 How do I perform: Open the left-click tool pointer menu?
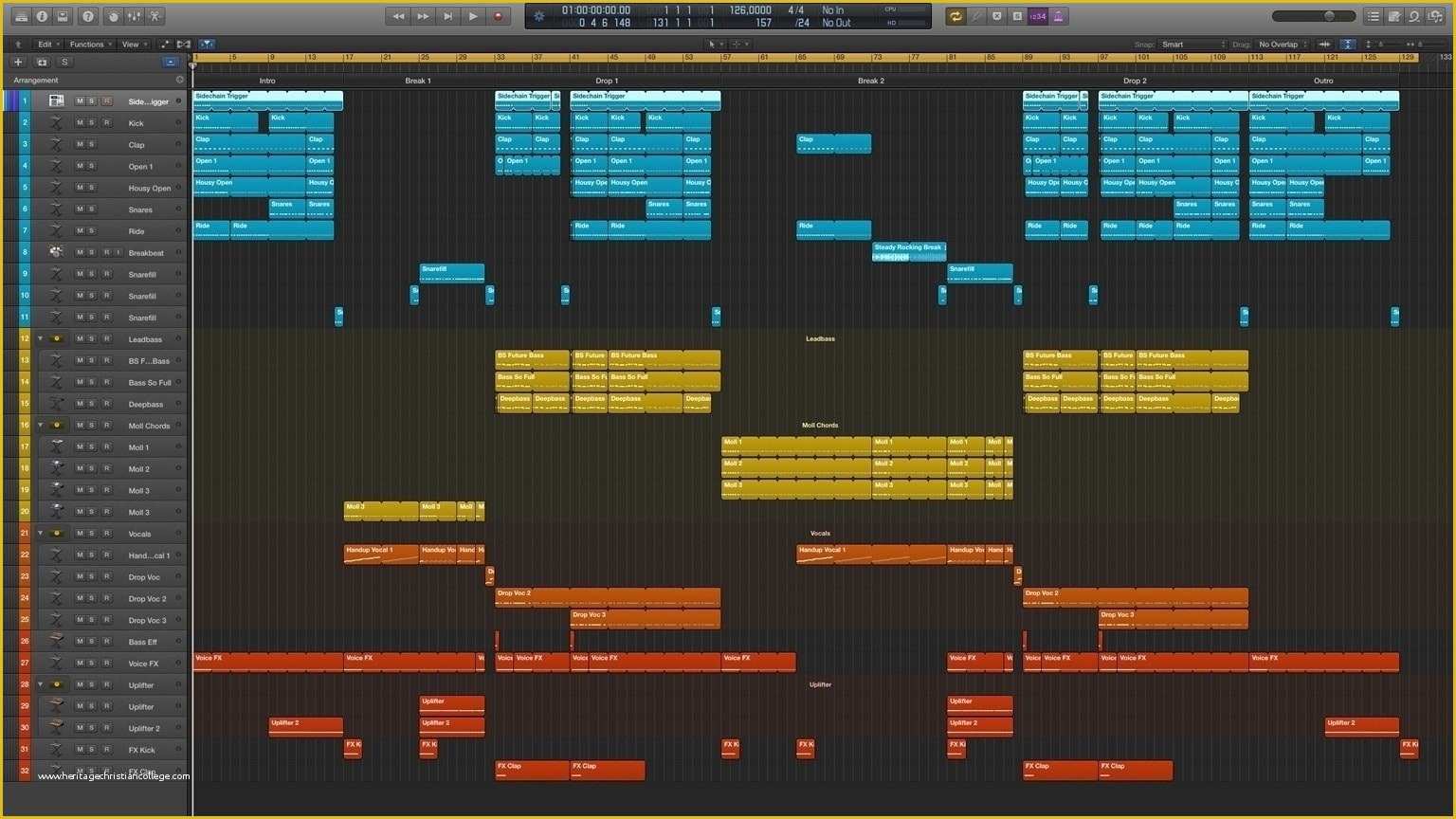(x=716, y=45)
